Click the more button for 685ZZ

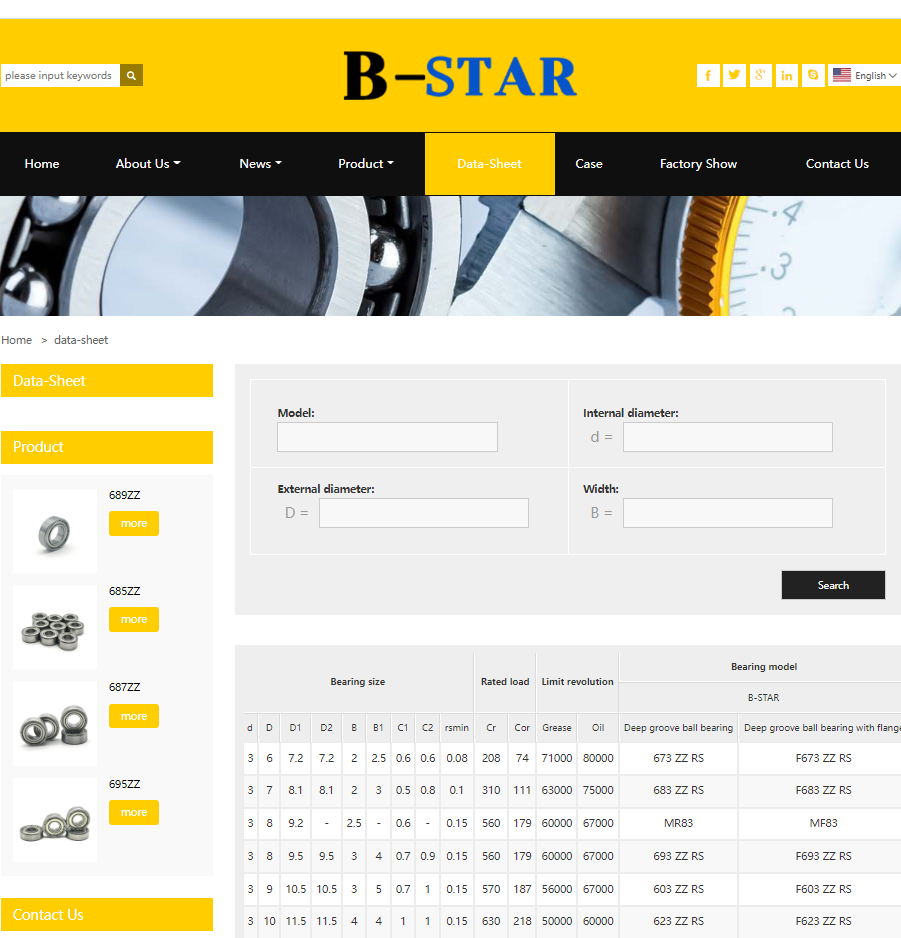pyautogui.click(x=134, y=619)
